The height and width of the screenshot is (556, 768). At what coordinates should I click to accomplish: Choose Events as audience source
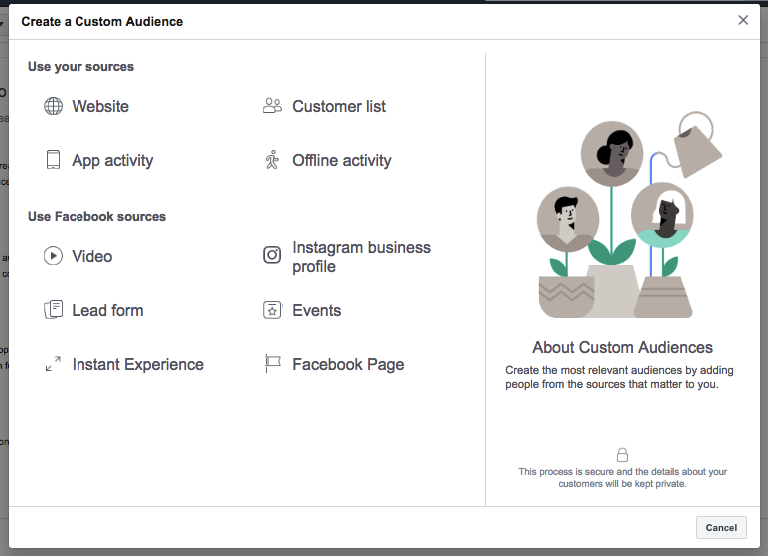[316, 310]
